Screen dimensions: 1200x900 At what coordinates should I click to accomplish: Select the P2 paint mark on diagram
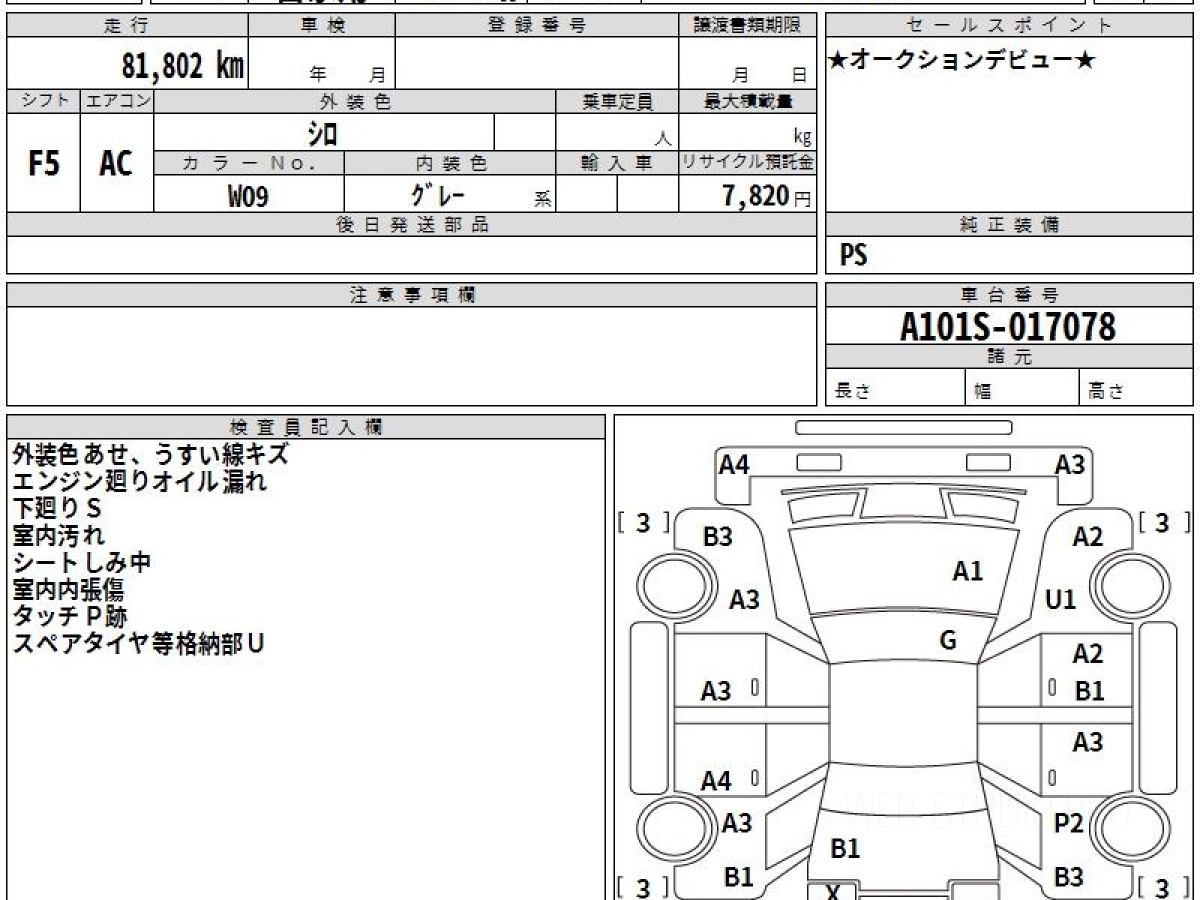pyautogui.click(x=1069, y=823)
